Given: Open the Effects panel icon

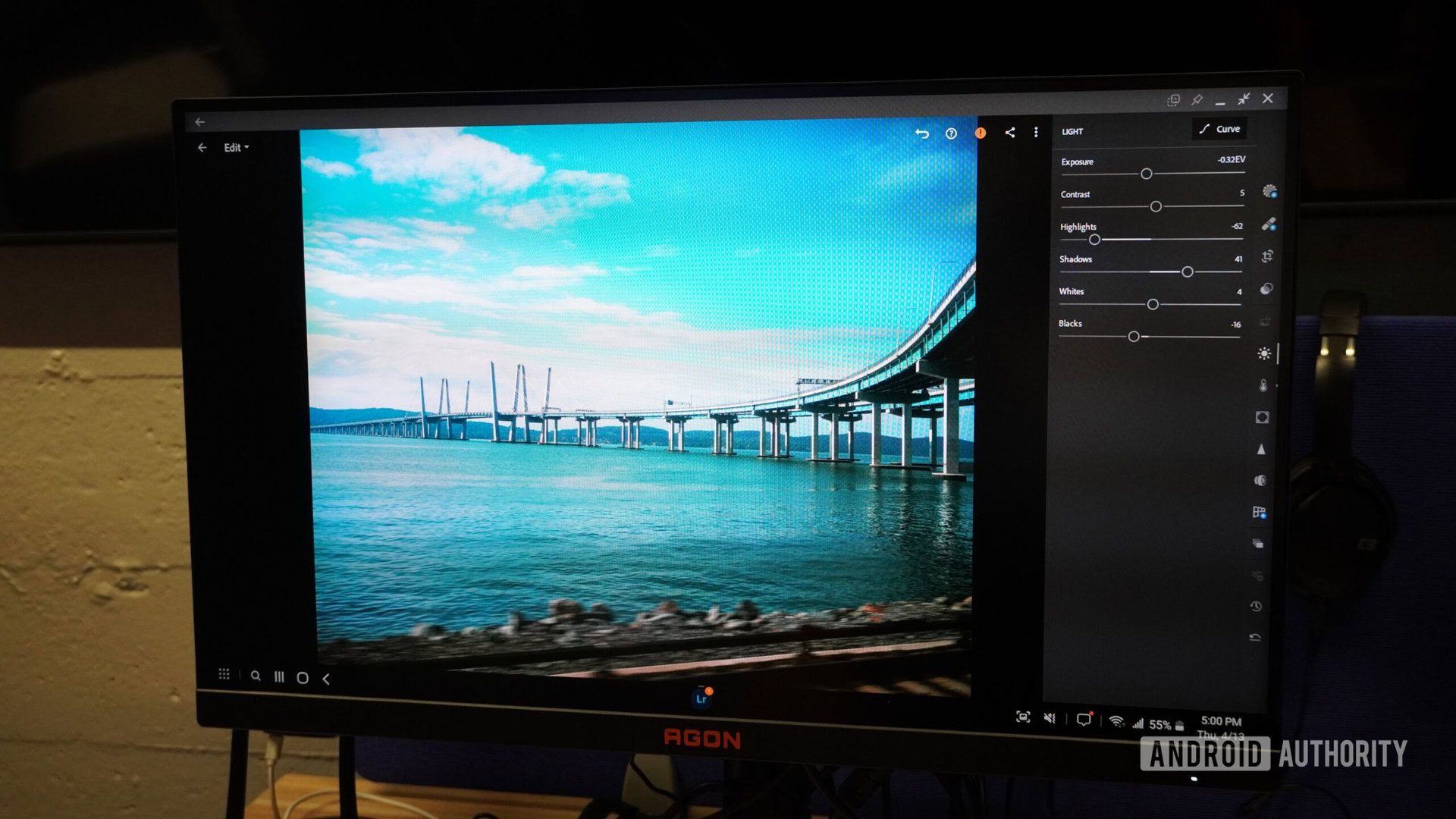Looking at the screenshot, I should [1262, 417].
